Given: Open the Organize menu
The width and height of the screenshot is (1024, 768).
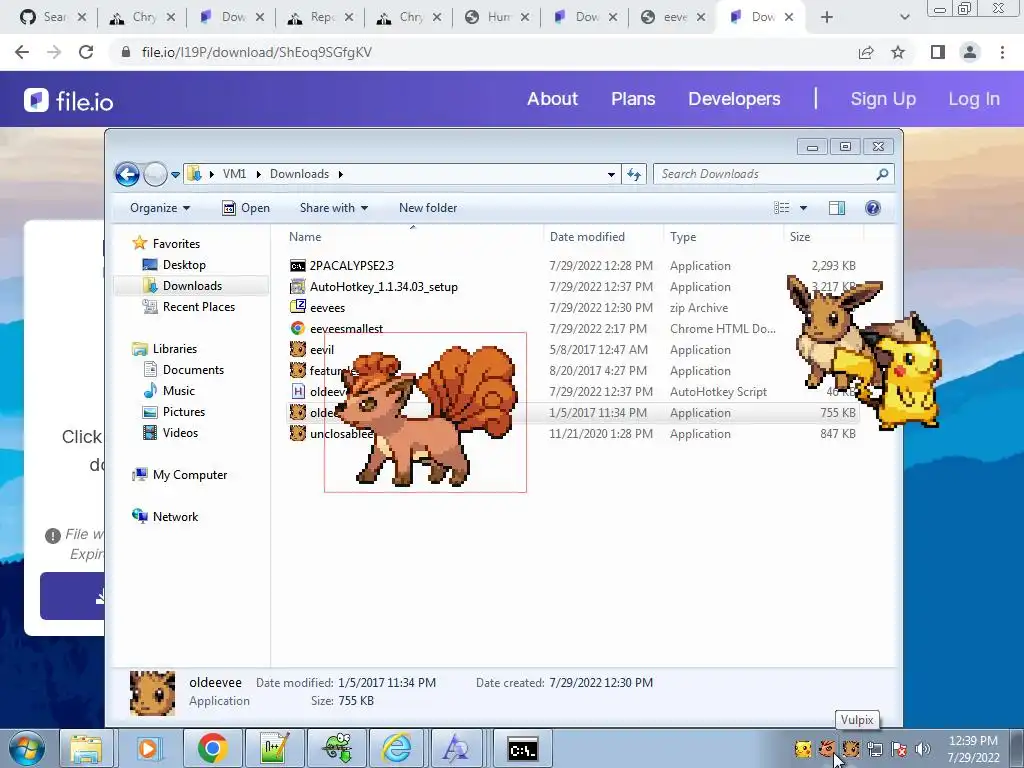Looking at the screenshot, I should point(160,208).
